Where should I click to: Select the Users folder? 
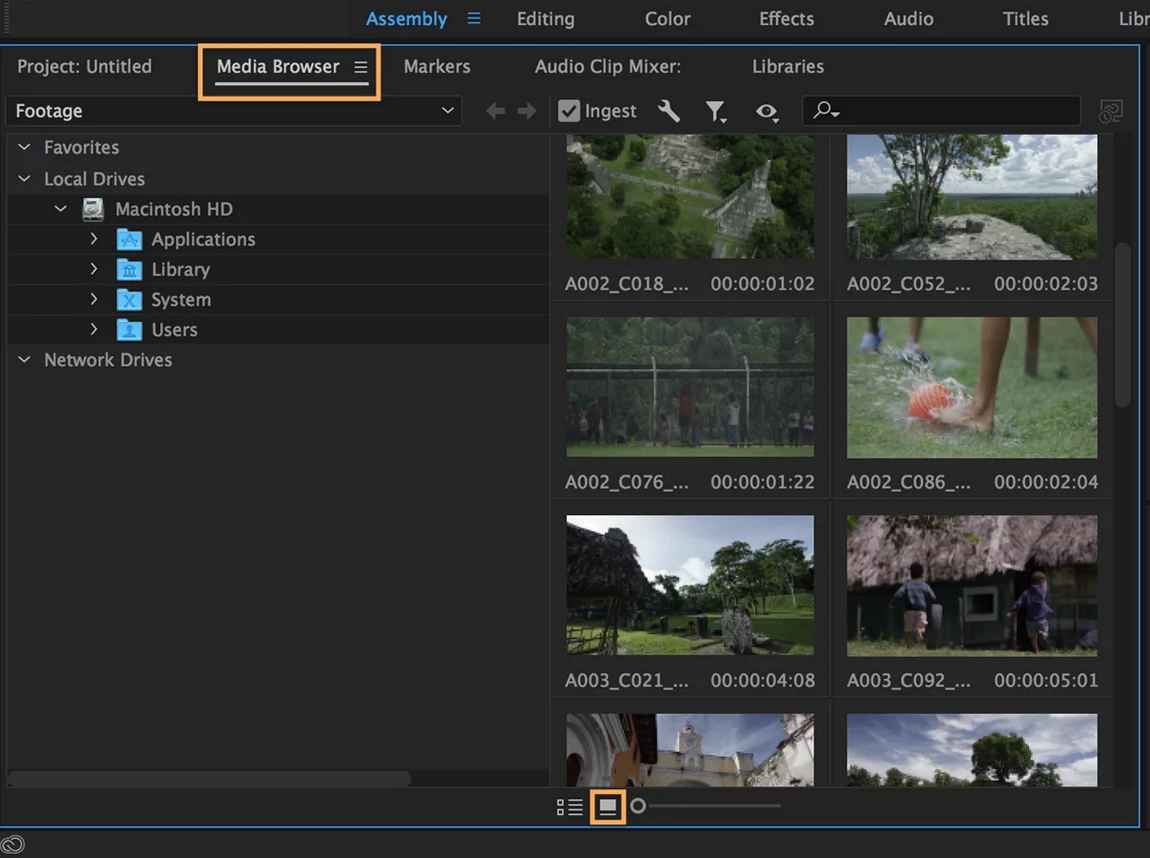(x=175, y=329)
